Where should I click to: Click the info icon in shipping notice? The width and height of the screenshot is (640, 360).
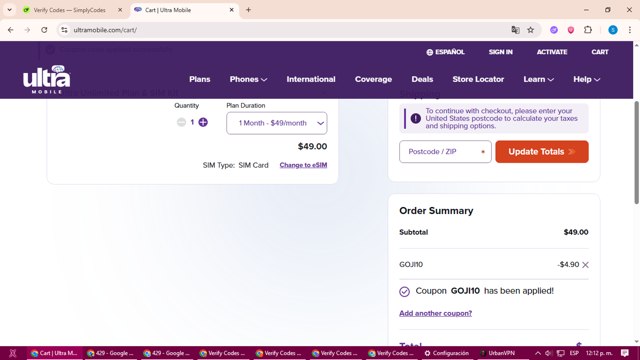pos(416,118)
